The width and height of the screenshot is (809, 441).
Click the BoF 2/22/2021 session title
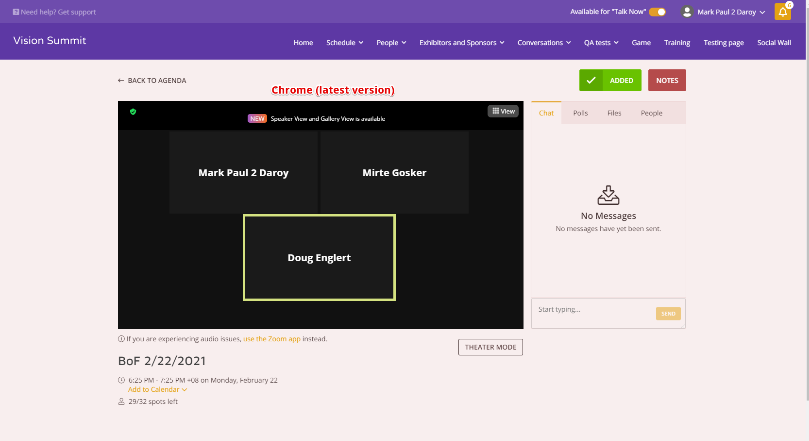point(162,361)
